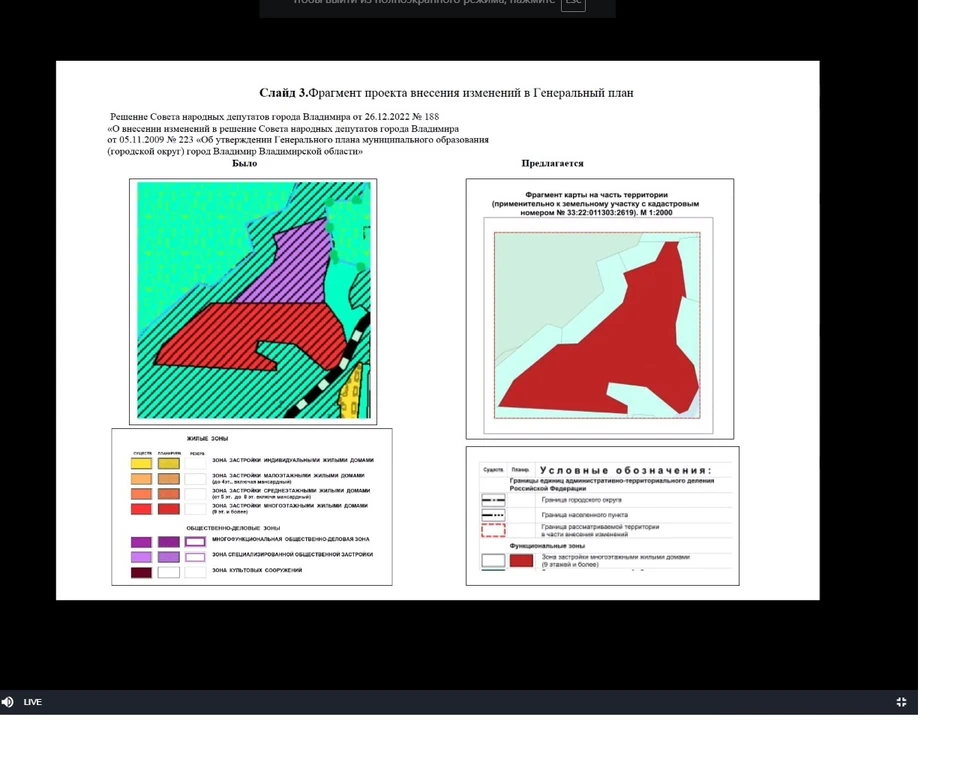
Task: Click the Esc key hint at top
Action: tap(573, 3)
